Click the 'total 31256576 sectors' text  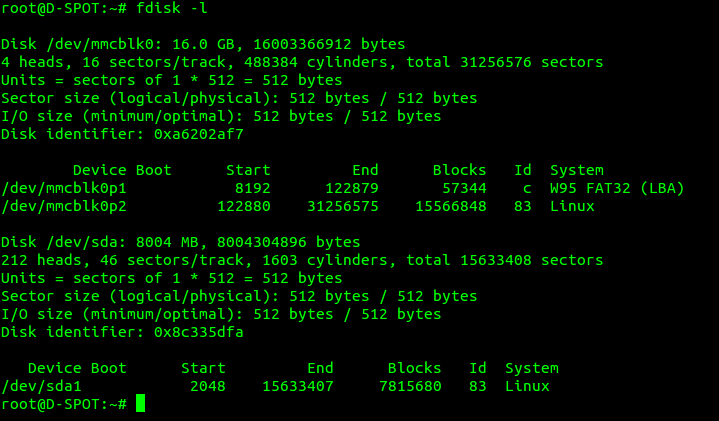(504, 62)
